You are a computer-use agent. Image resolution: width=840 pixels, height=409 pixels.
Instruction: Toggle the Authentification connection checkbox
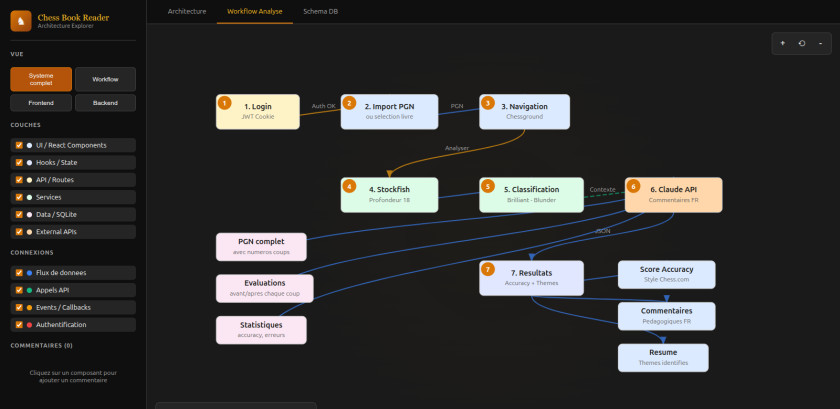tap(19, 325)
